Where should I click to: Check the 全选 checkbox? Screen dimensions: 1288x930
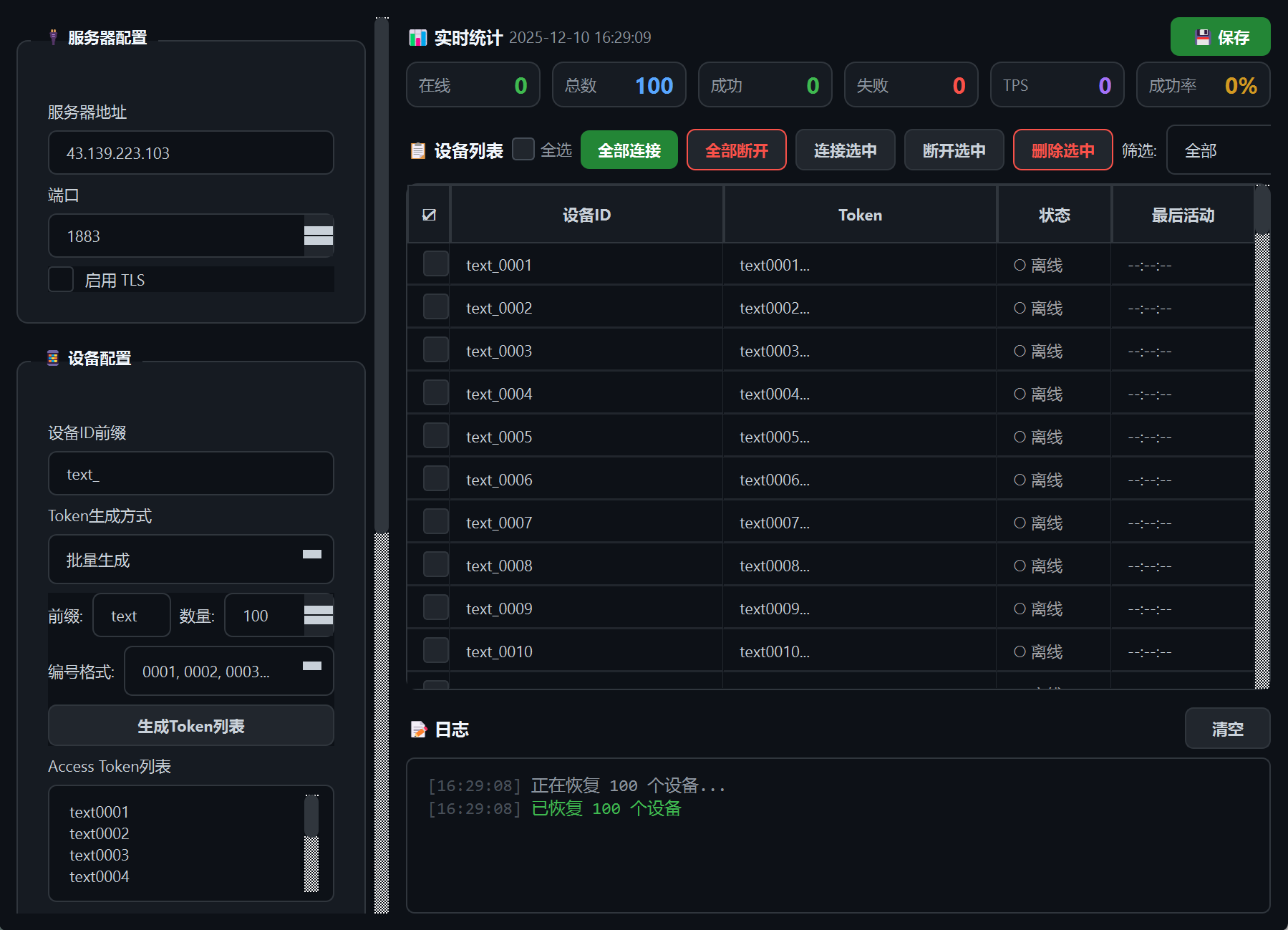523,149
